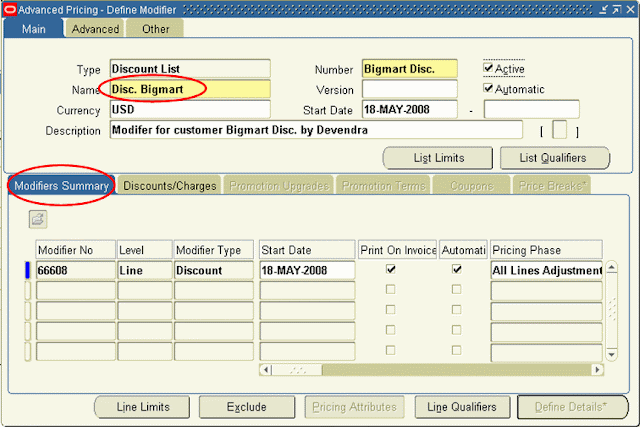The width and height of the screenshot is (640, 427).
Task: Click the vertical scrollbar track
Action: point(611,311)
